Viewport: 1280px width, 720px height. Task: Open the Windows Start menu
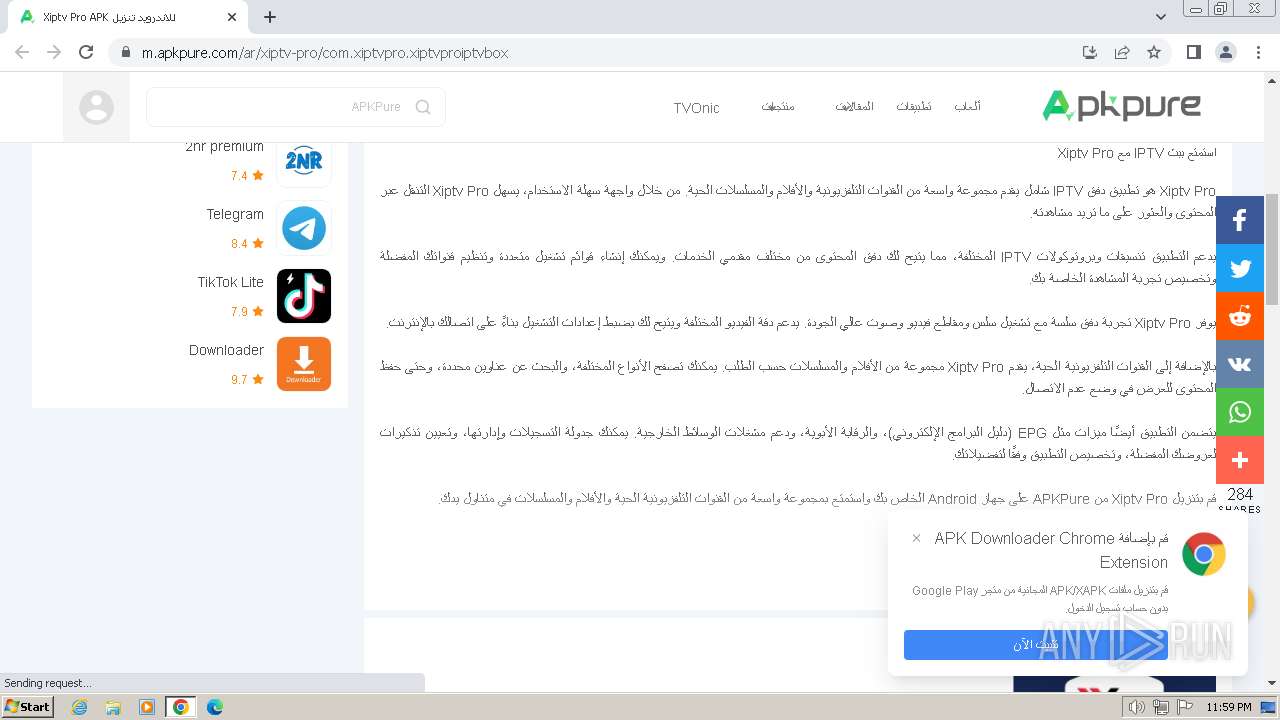[x=27, y=706]
